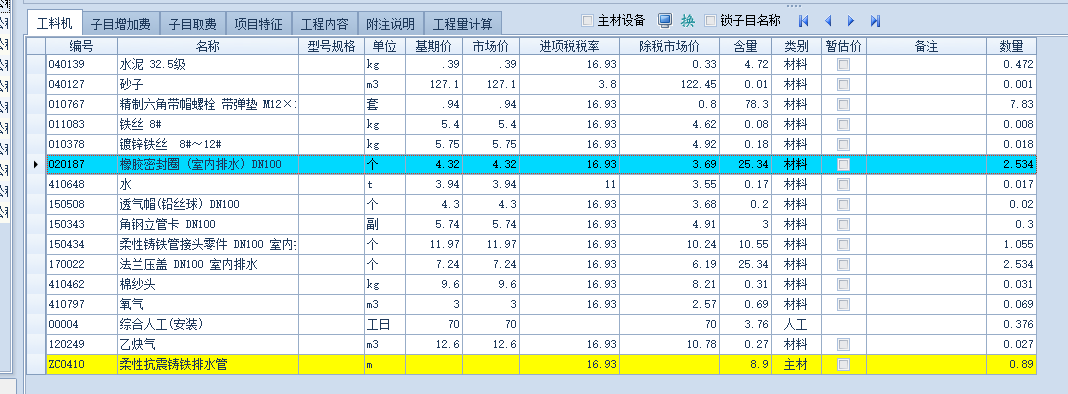Toggle the 锁子目名称 checkbox
Viewport: 1068px width, 394px height.
(x=710, y=20)
